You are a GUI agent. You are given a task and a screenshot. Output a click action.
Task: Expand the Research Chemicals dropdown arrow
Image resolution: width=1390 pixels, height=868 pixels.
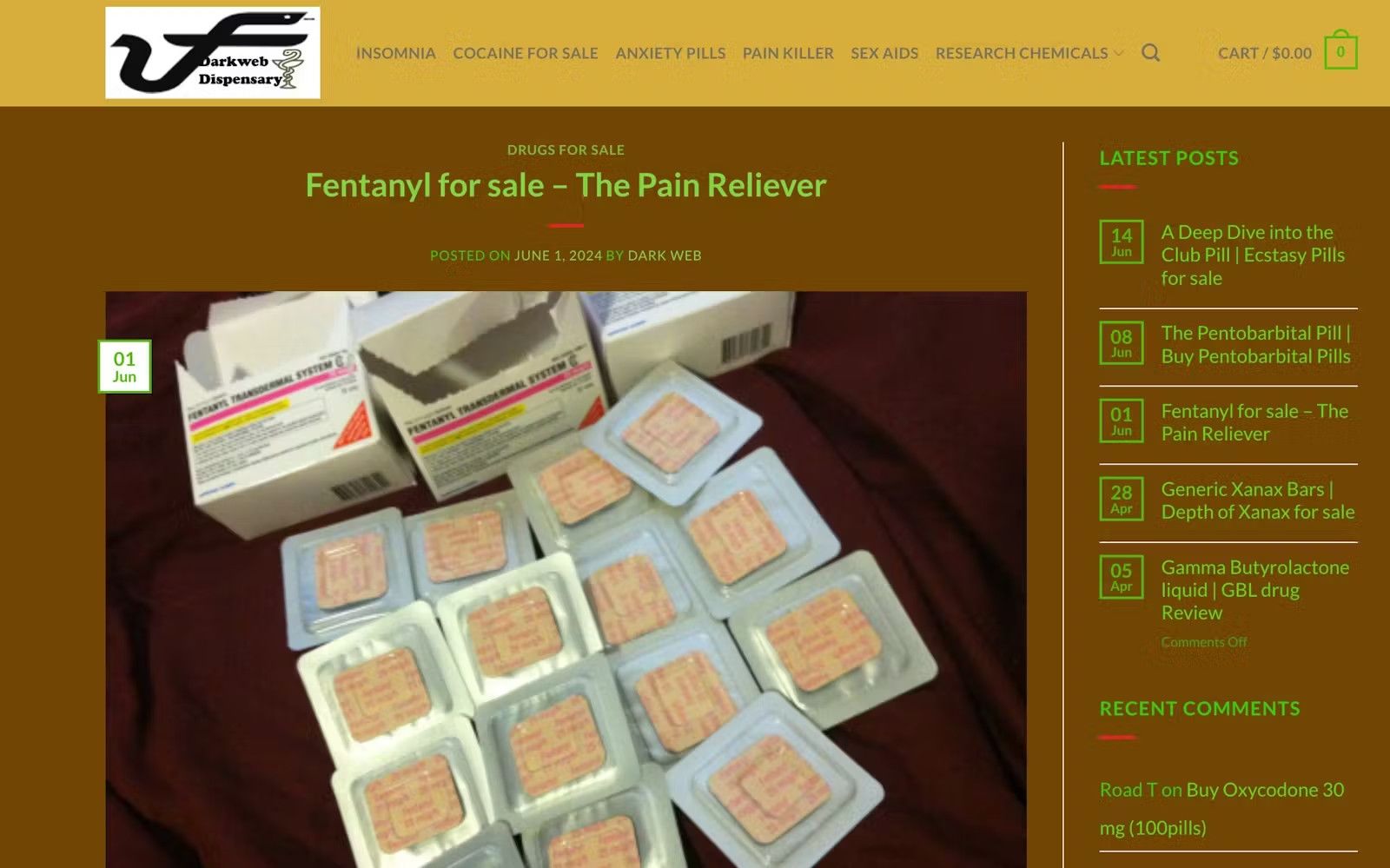[1119, 54]
